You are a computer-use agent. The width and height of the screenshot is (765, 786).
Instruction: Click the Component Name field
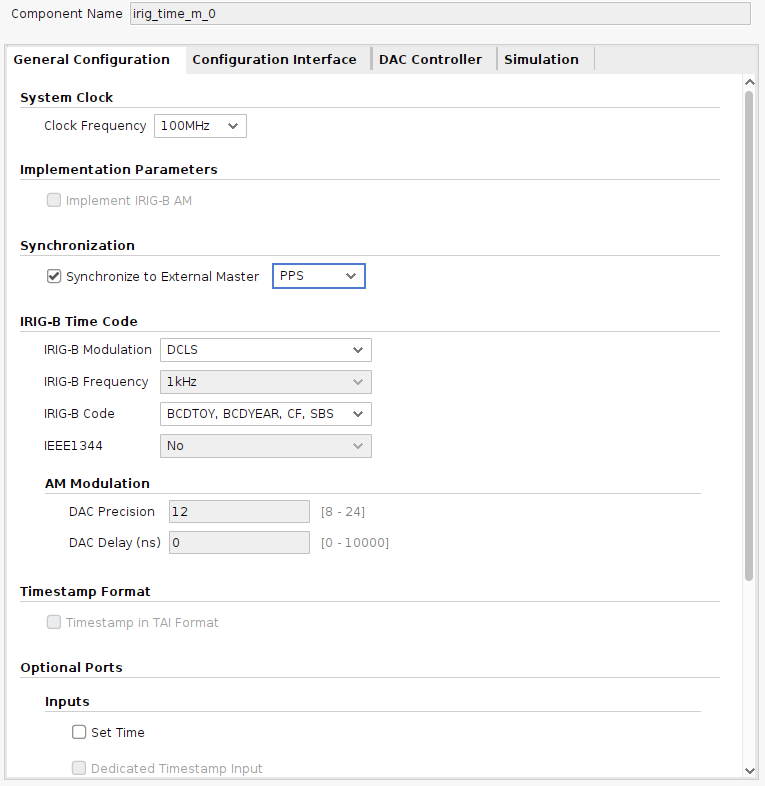(x=440, y=14)
